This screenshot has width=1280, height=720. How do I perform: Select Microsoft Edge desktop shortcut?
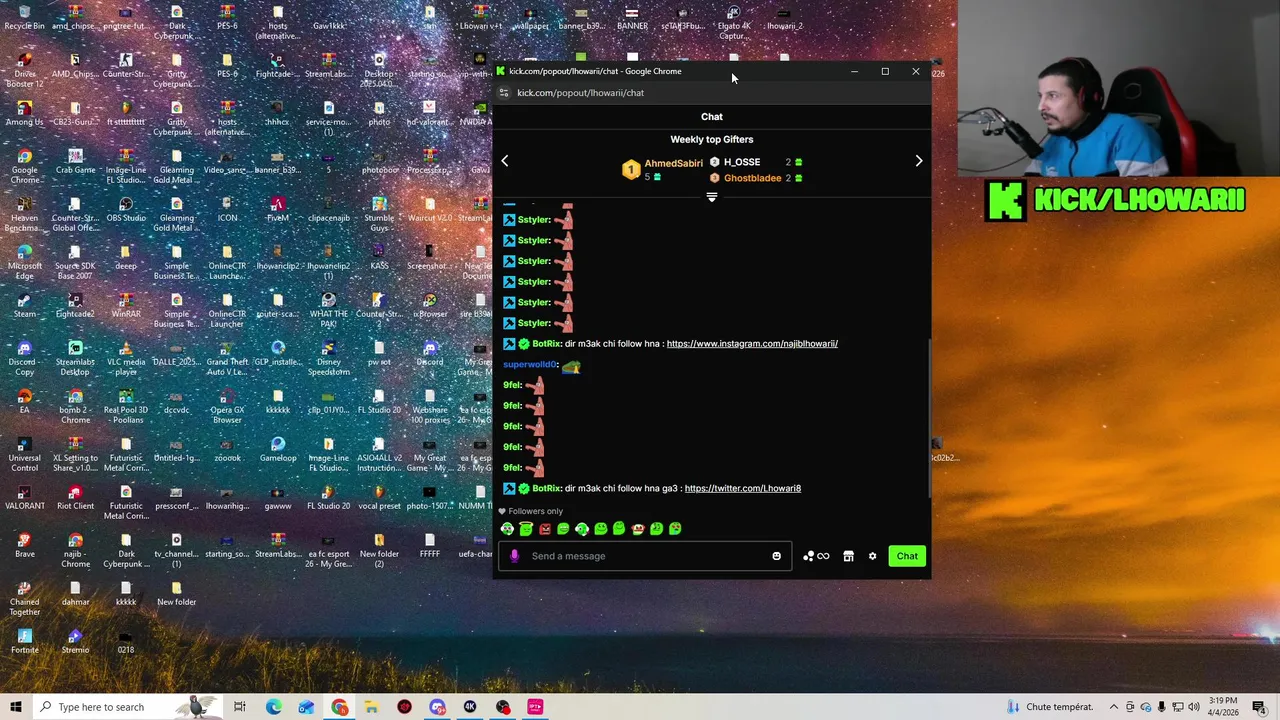(24, 262)
